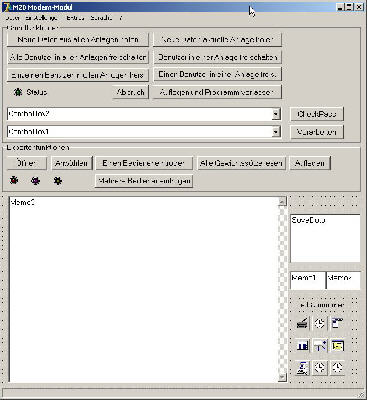Viewport: 367px width, 400px height.
Task: Open the Extras menu
Action: 75,18
